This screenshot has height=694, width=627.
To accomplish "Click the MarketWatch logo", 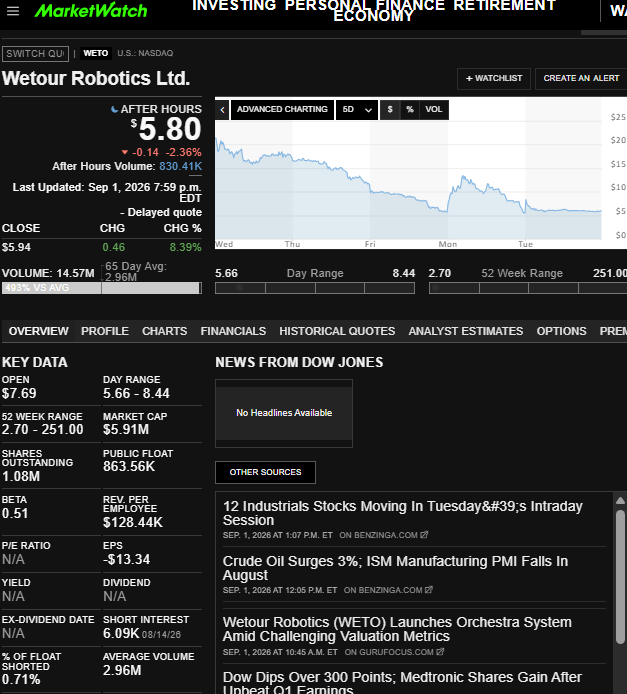I will point(91,10).
